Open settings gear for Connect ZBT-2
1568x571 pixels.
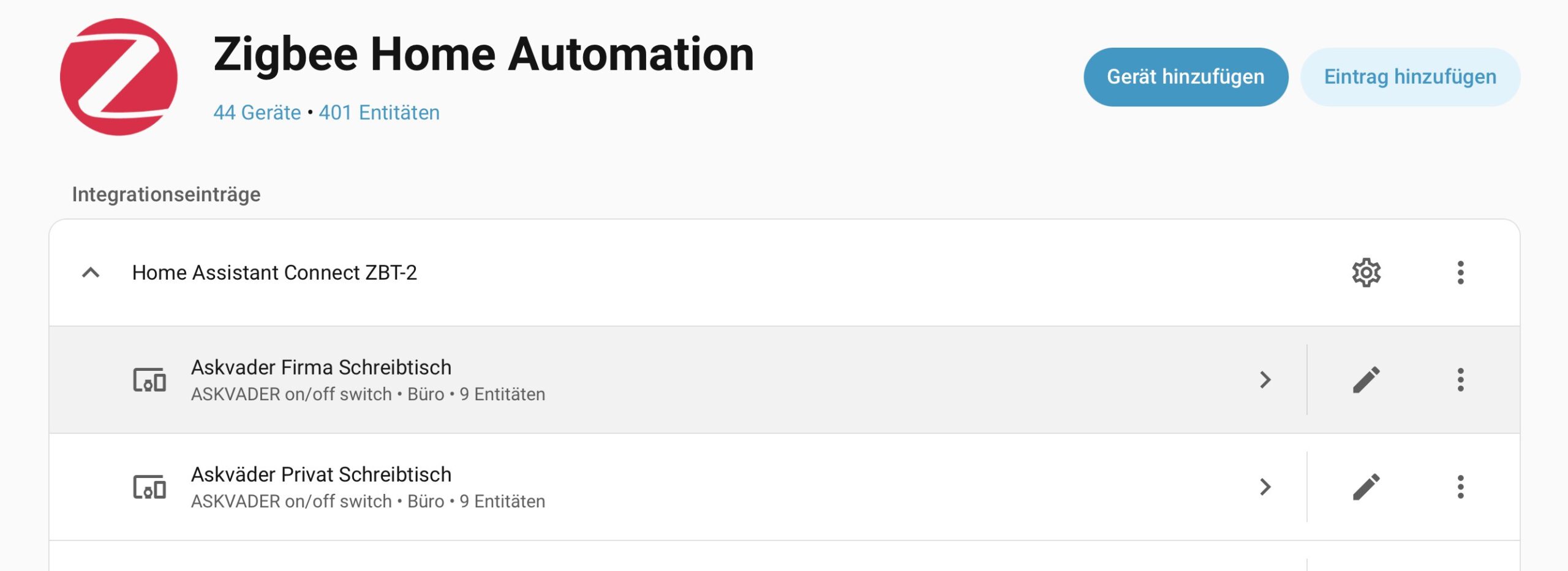(x=1366, y=272)
